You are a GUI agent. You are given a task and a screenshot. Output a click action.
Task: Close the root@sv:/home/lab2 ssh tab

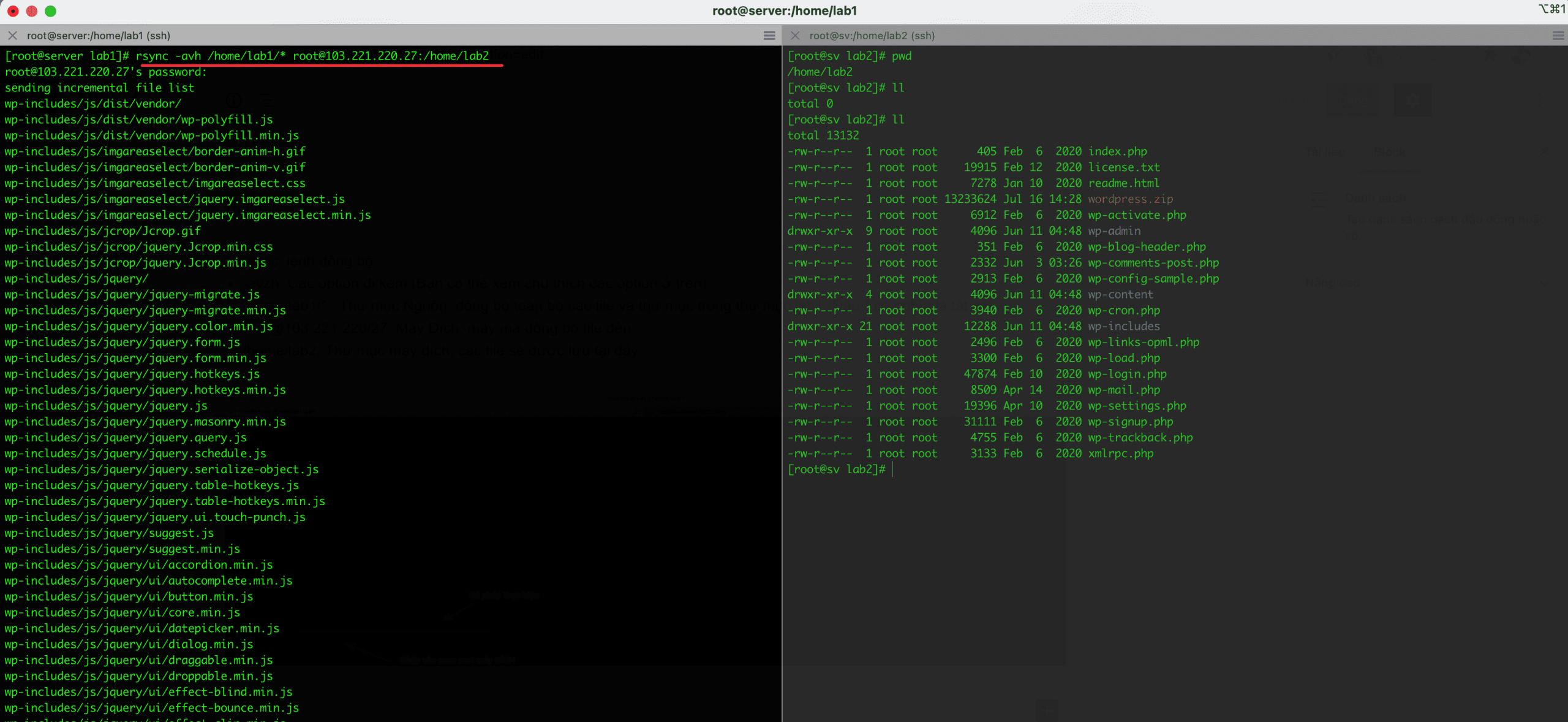(795, 36)
